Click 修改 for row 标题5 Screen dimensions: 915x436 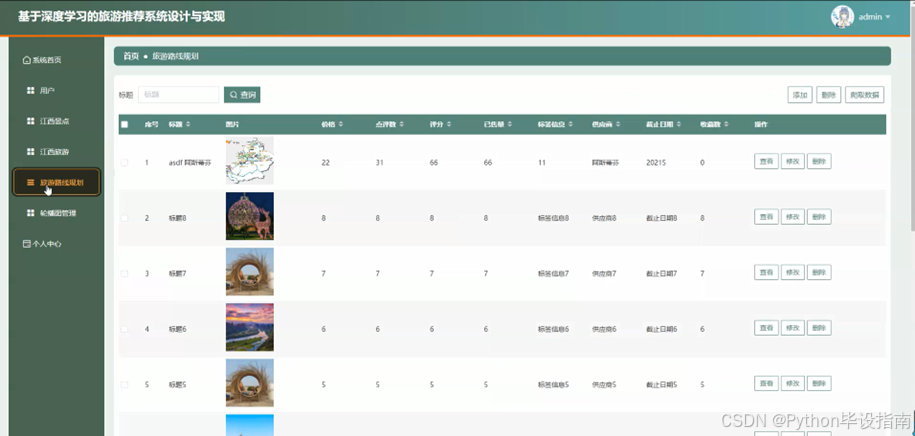(x=792, y=383)
